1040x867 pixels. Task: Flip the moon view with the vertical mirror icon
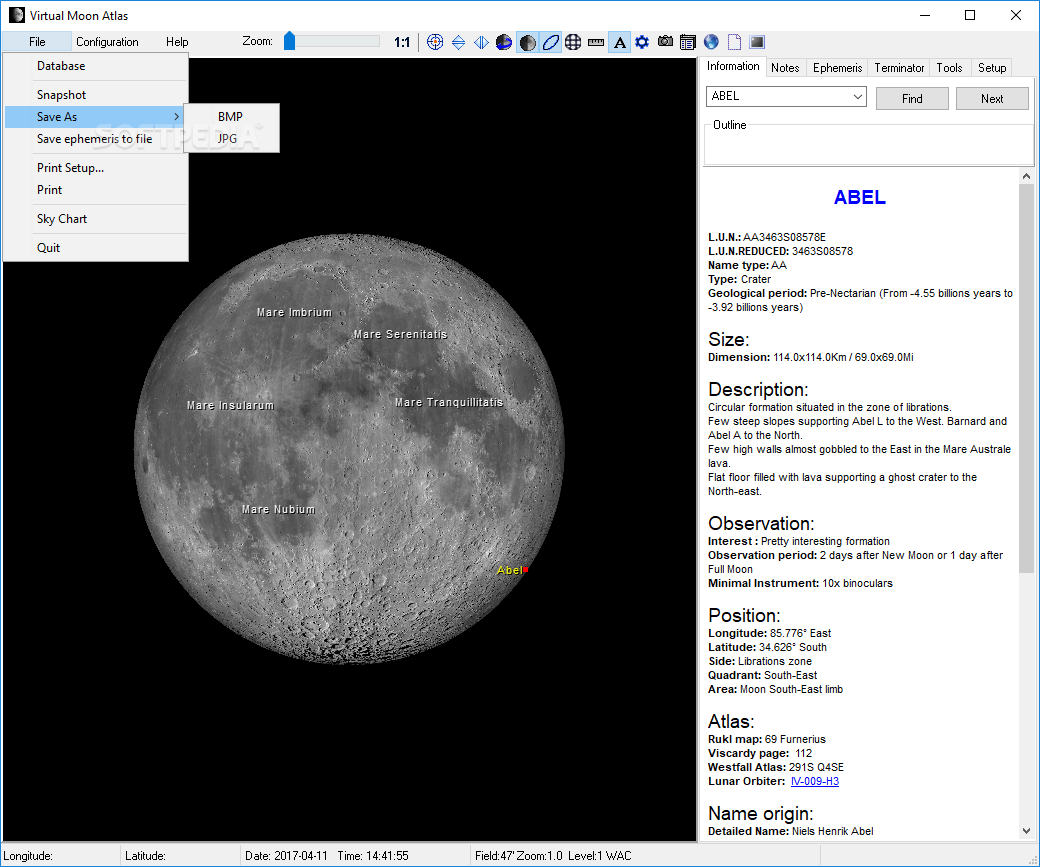point(458,42)
